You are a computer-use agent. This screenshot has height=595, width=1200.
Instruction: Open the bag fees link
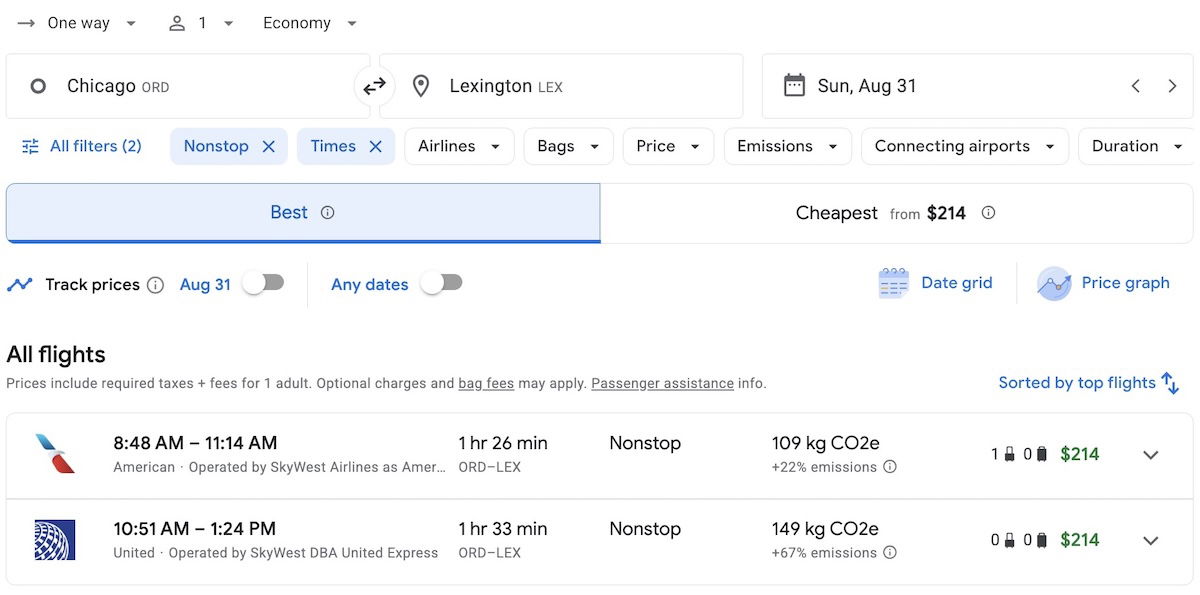pyautogui.click(x=486, y=383)
